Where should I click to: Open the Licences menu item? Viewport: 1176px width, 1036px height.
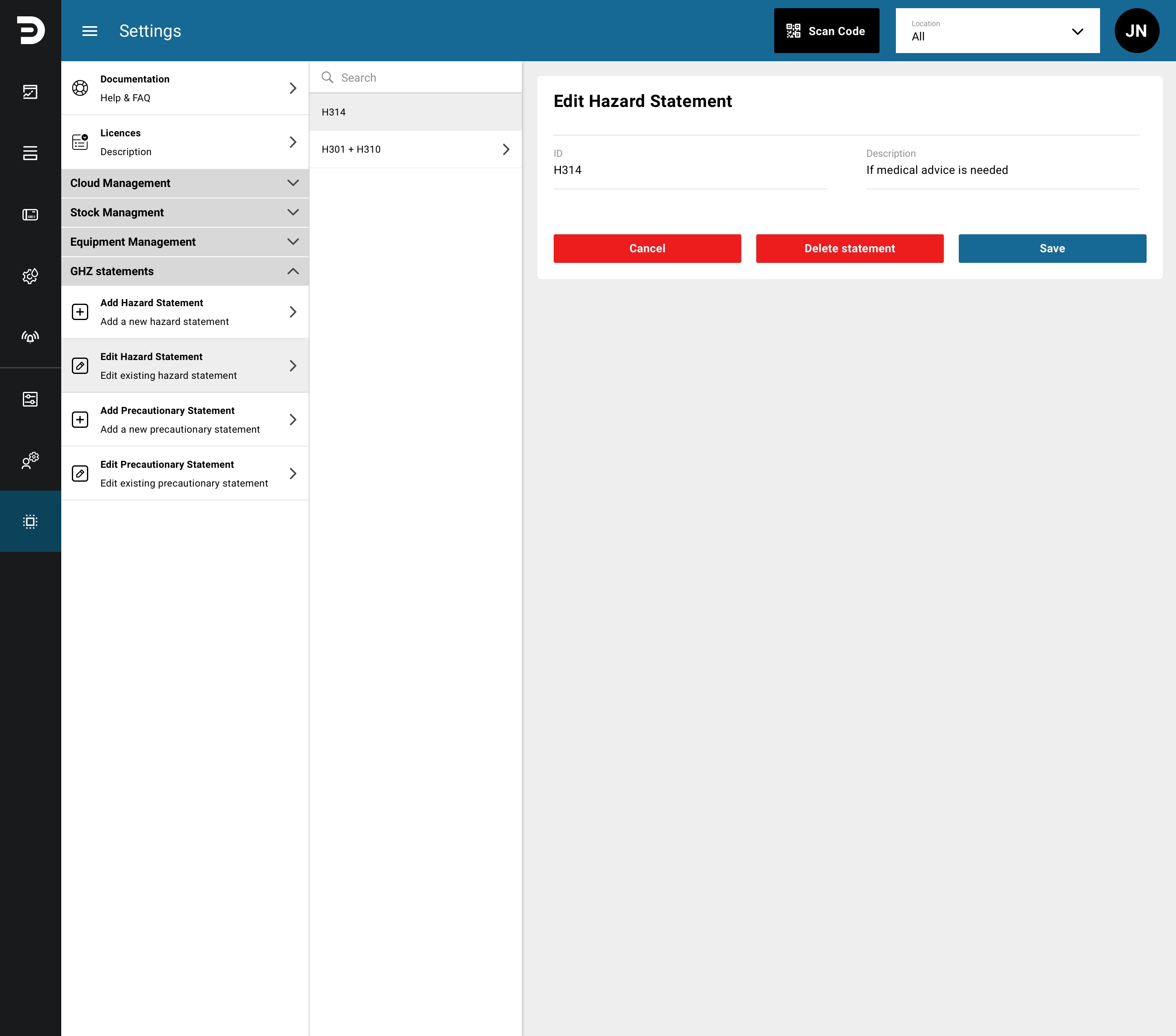pyautogui.click(x=185, y=142)
